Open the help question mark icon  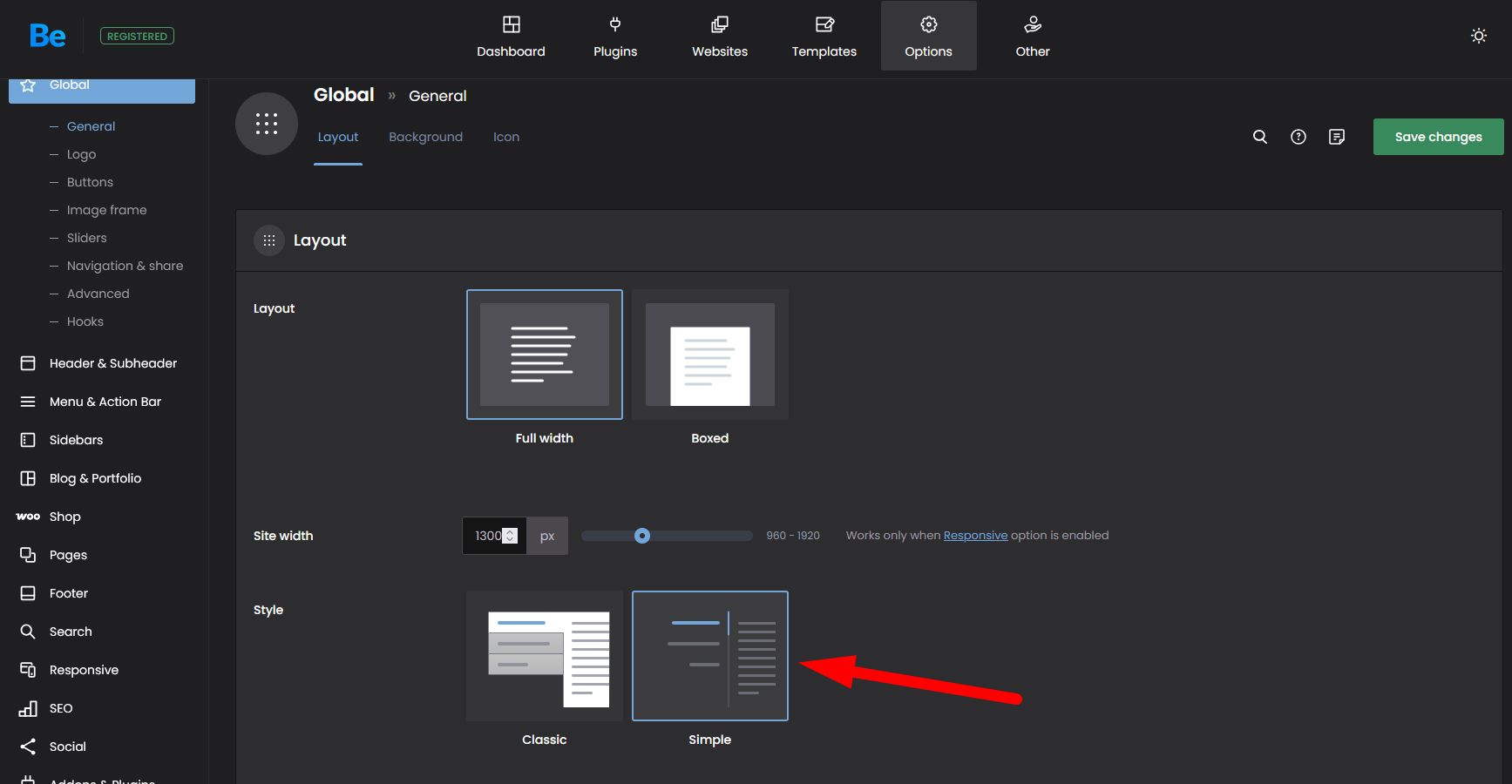click(x=1298, y=137)
